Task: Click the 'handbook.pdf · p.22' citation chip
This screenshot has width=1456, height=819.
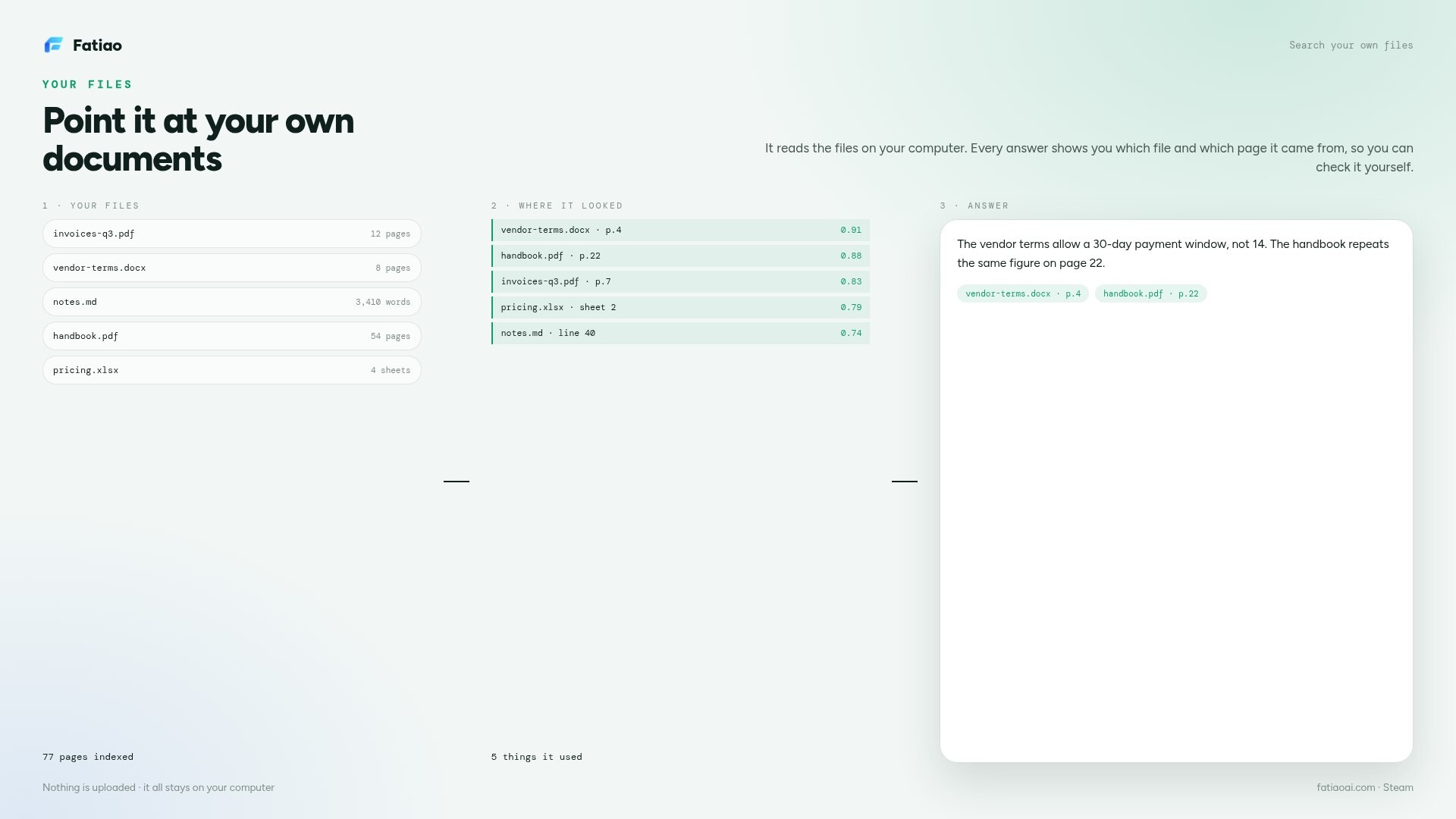Action: (x=1150, y=293)
